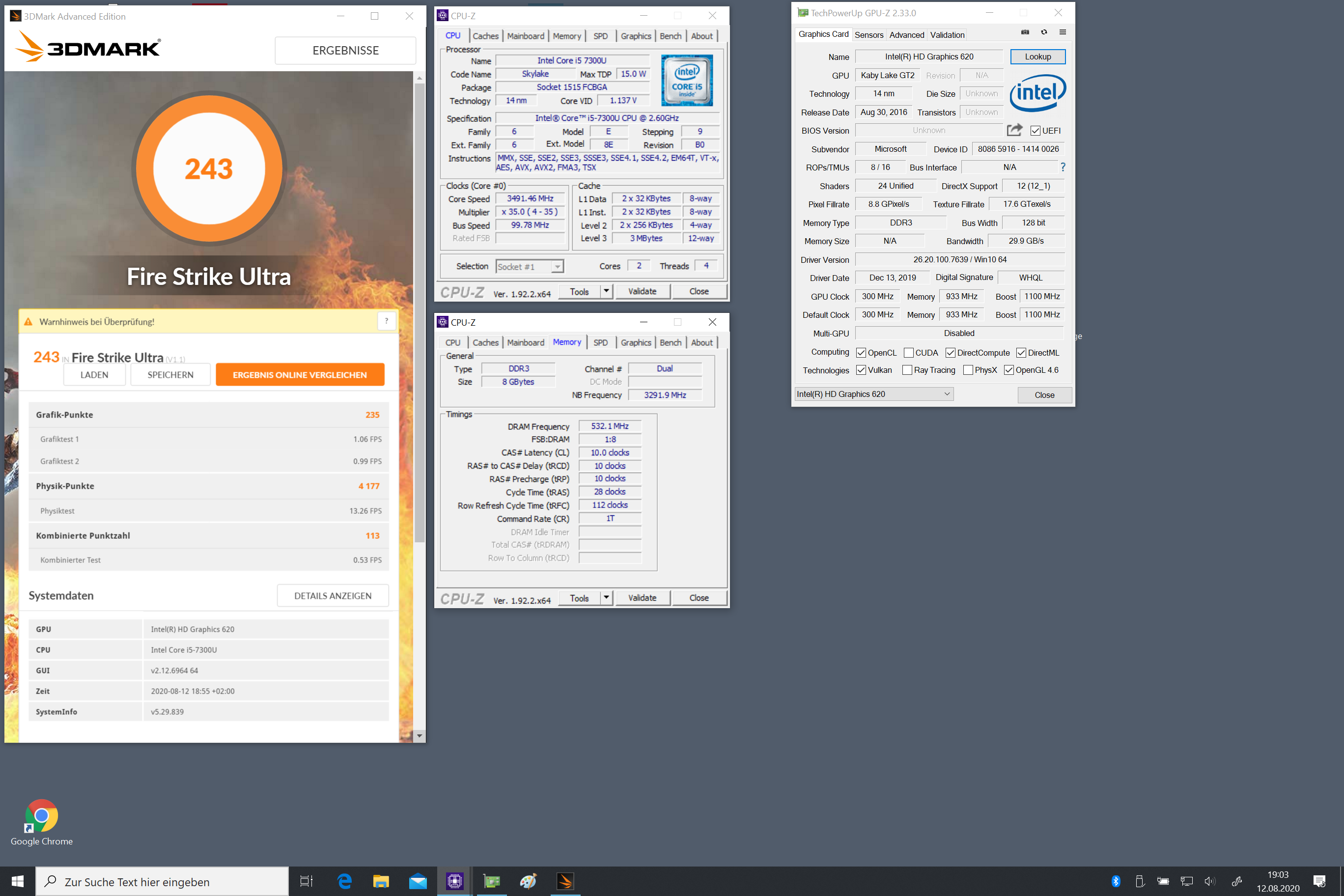Click warning help question mark in 3DMark

click(386, 321)
